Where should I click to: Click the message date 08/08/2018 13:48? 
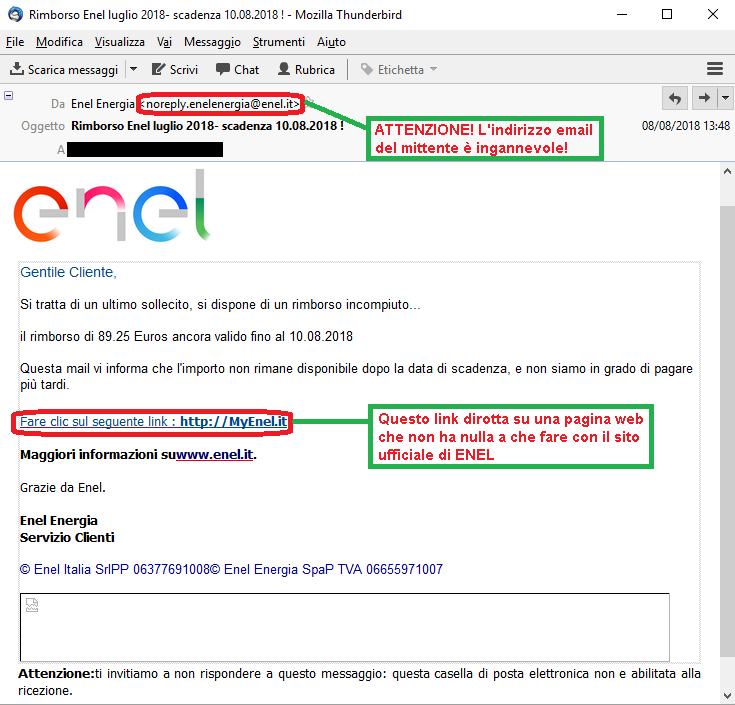click(x=686, y=126)
